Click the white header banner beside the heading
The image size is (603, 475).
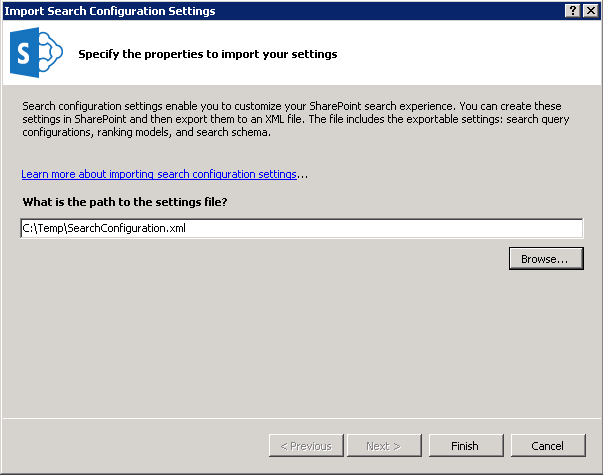pyautogui.click(x=461, y=53)
